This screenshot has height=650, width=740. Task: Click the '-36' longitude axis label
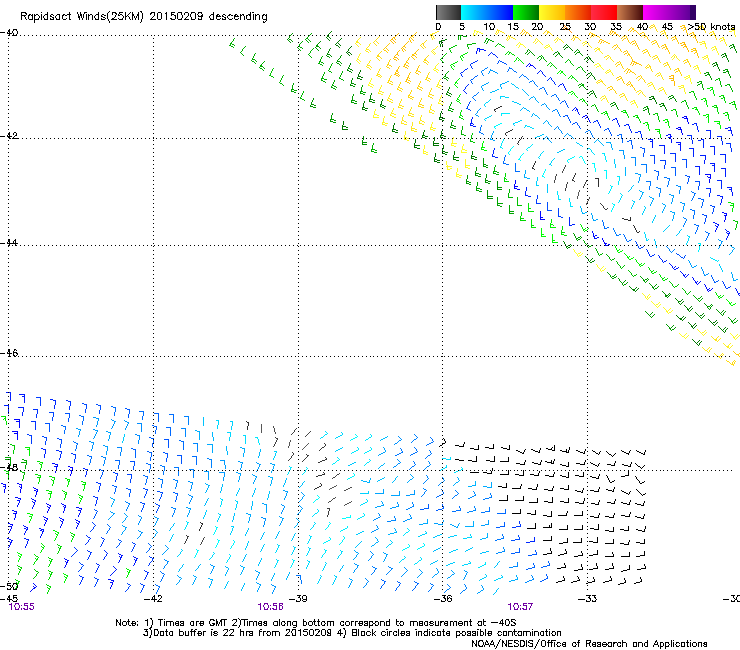pyautogui.click(x=443, y=599)
